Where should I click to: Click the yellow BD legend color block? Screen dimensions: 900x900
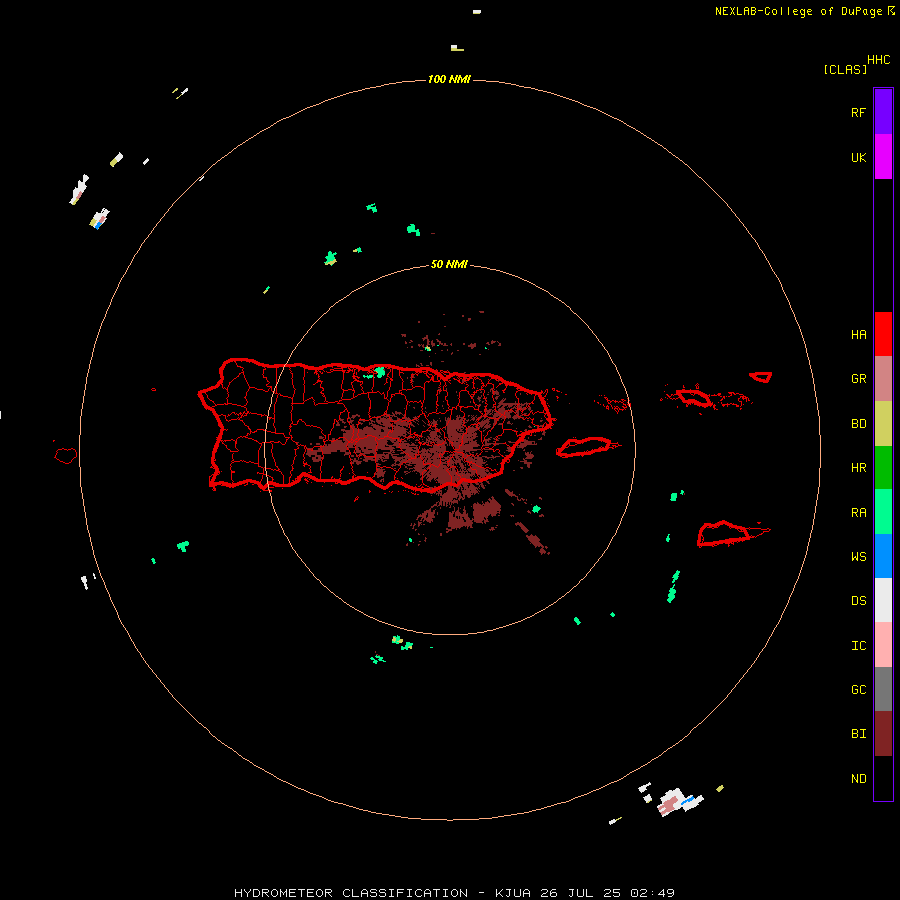point(883,424)
